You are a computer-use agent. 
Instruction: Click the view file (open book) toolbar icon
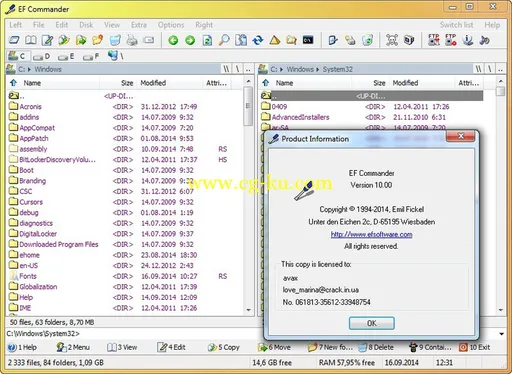coord(31,40)
